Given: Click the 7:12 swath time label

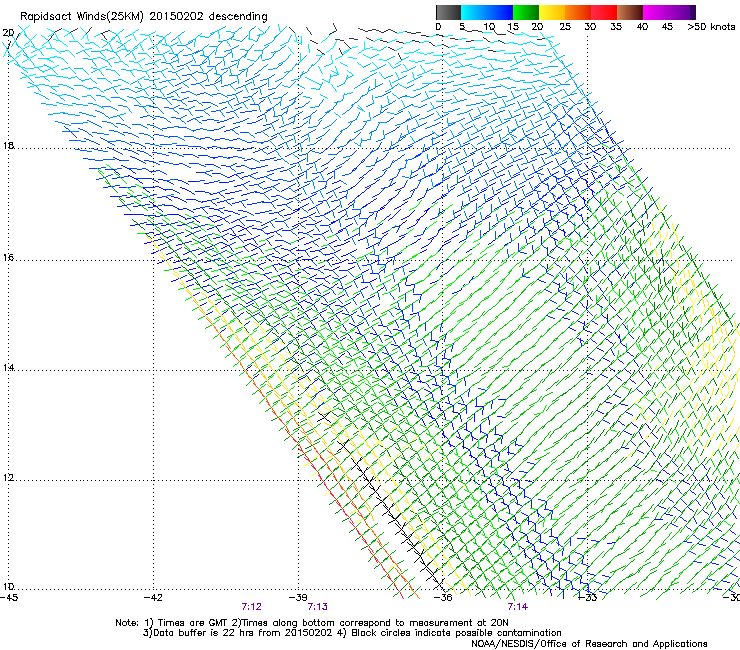Looking at the screenshot, I should tap(252, 607).
